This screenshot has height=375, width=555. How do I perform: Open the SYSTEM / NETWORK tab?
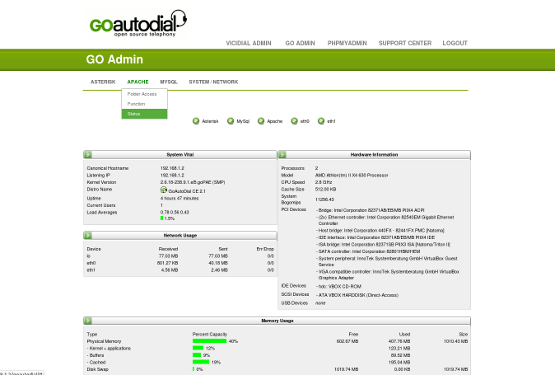pyautogui.click(x=213, y=82)
